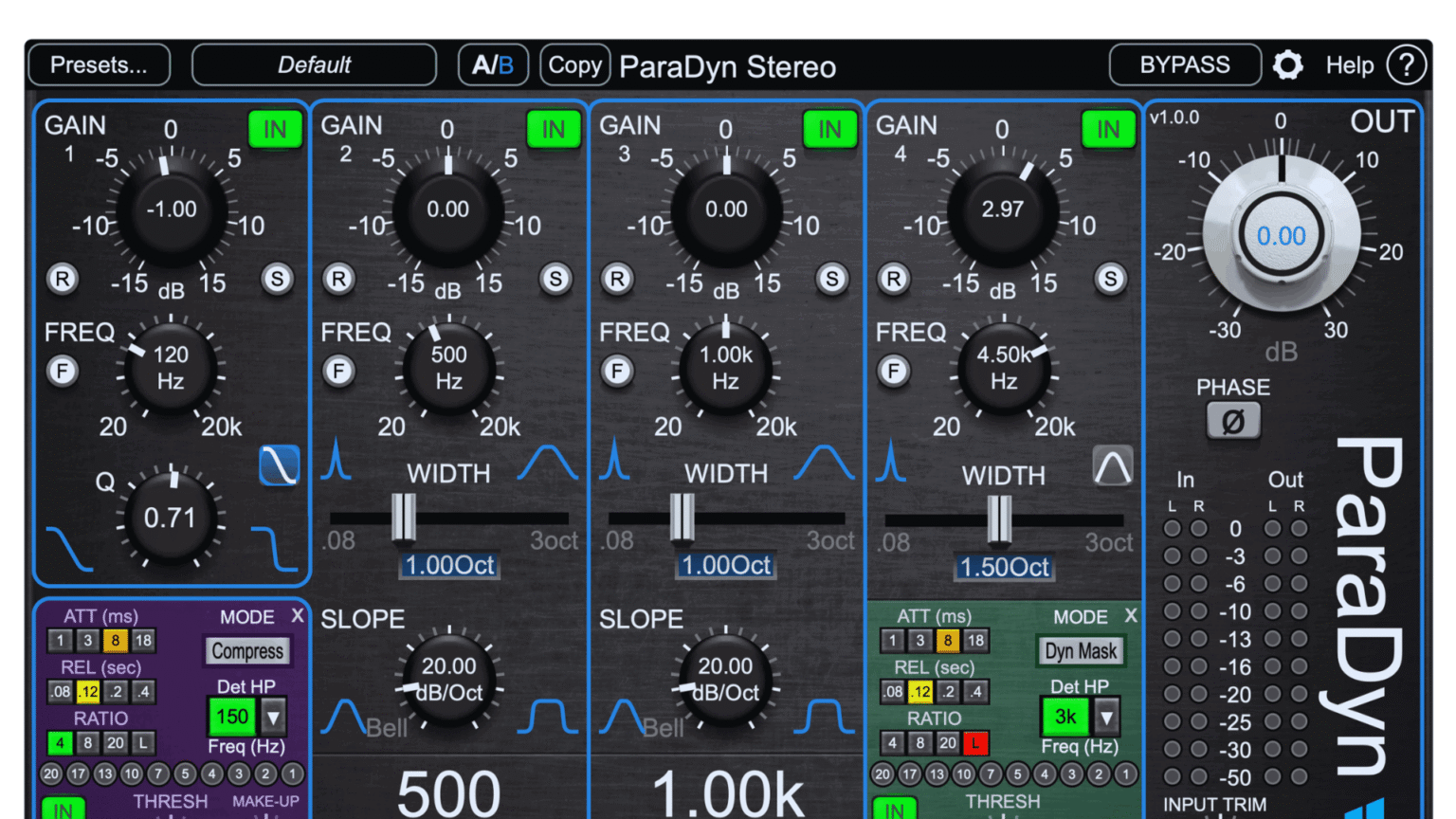Close band 1 dynamics panel with X
This screenshot has width=1456, height=819.
tap(298, 615)
